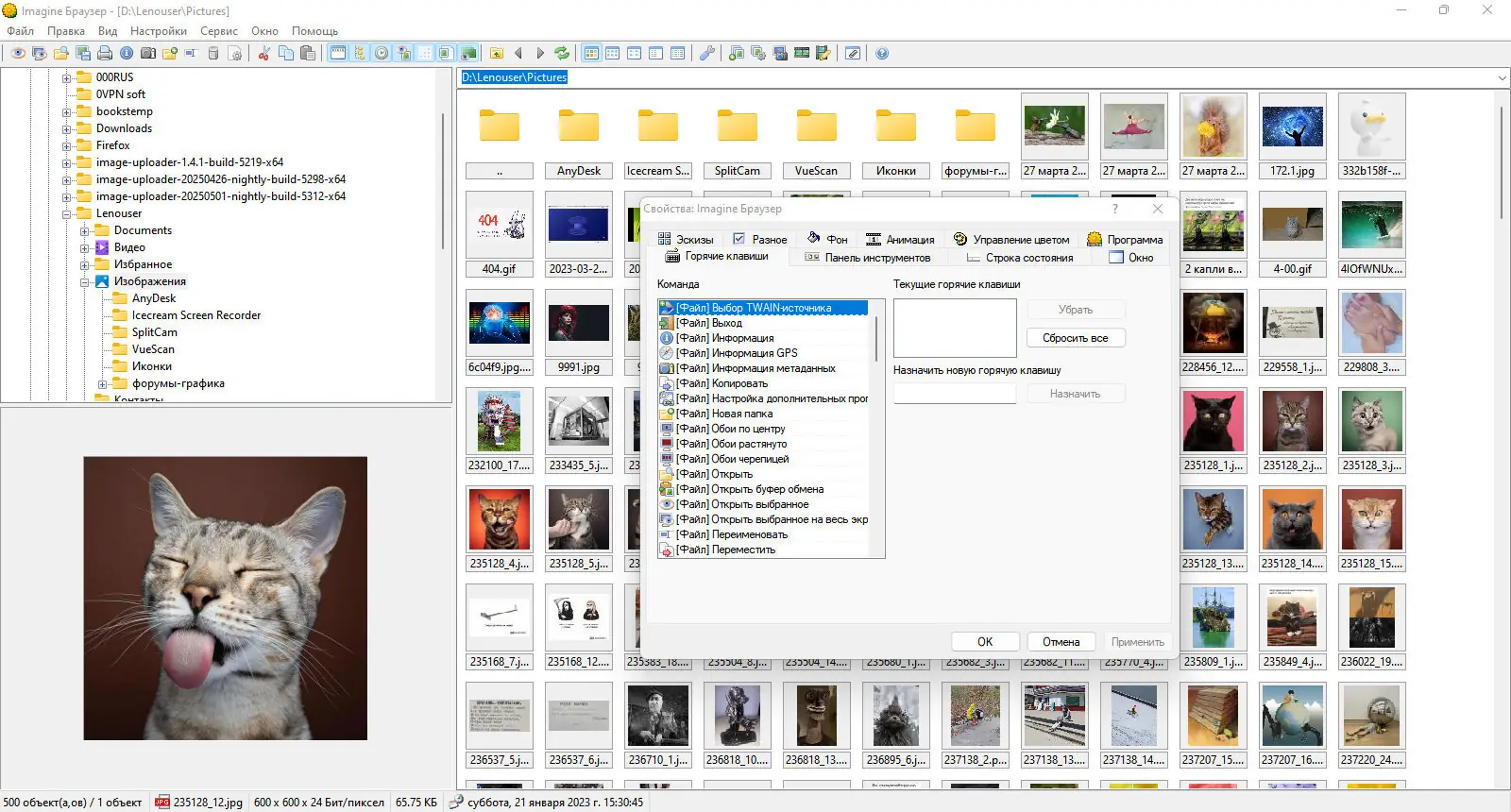Click the file with gear icon
The image size is (1511, 812).
pyautogui.click(x=235, y=53)
